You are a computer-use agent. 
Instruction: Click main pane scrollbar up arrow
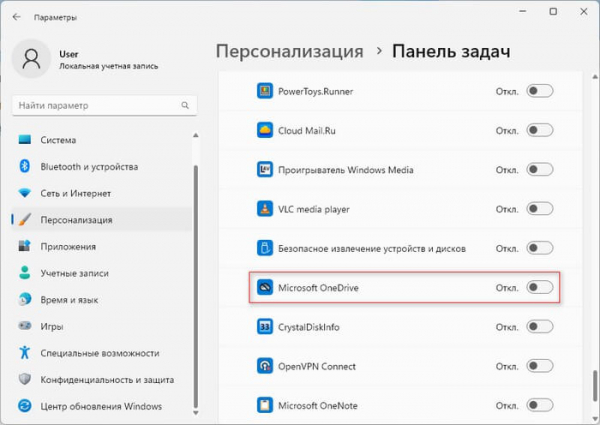click(x=595, y=77)
